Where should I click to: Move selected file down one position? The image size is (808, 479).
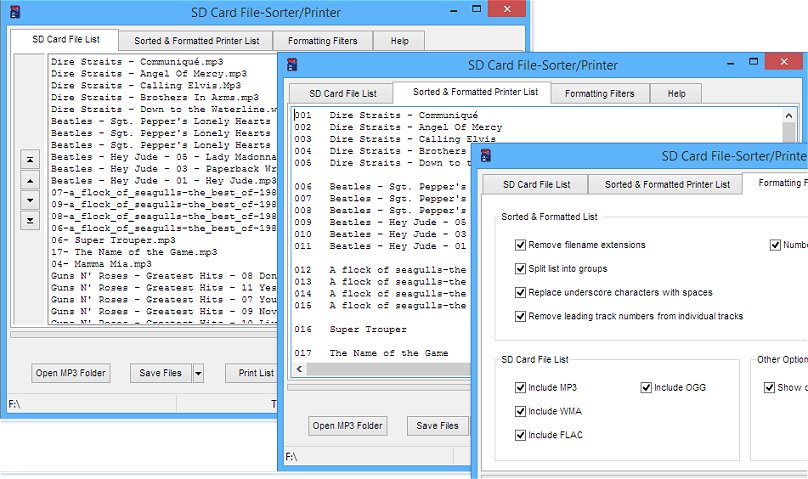(x=30, y=200)
